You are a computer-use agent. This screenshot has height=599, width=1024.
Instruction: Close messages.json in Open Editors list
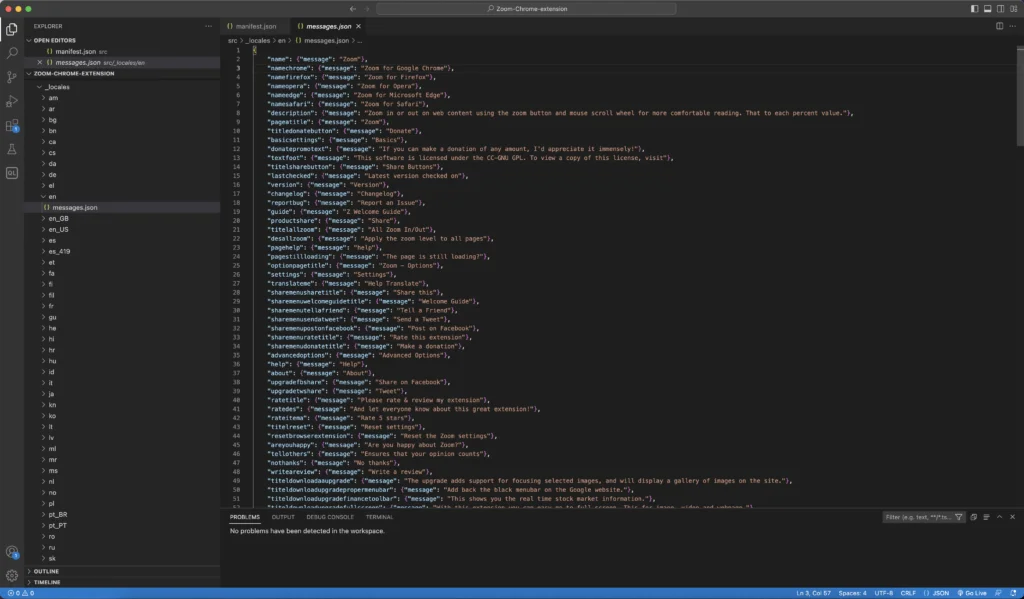40,62
